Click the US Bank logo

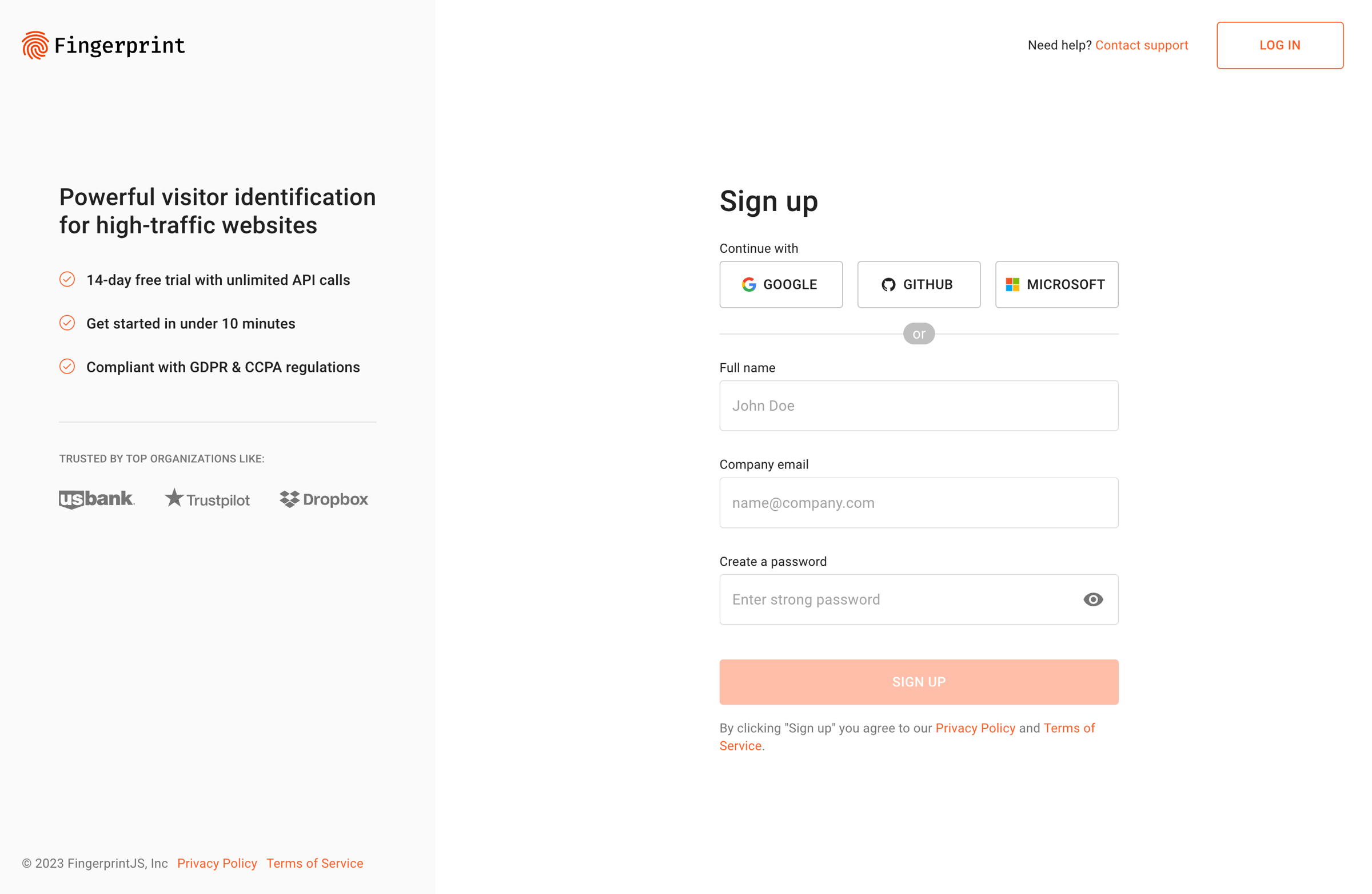pyautogui.click(x=97, y=499)
